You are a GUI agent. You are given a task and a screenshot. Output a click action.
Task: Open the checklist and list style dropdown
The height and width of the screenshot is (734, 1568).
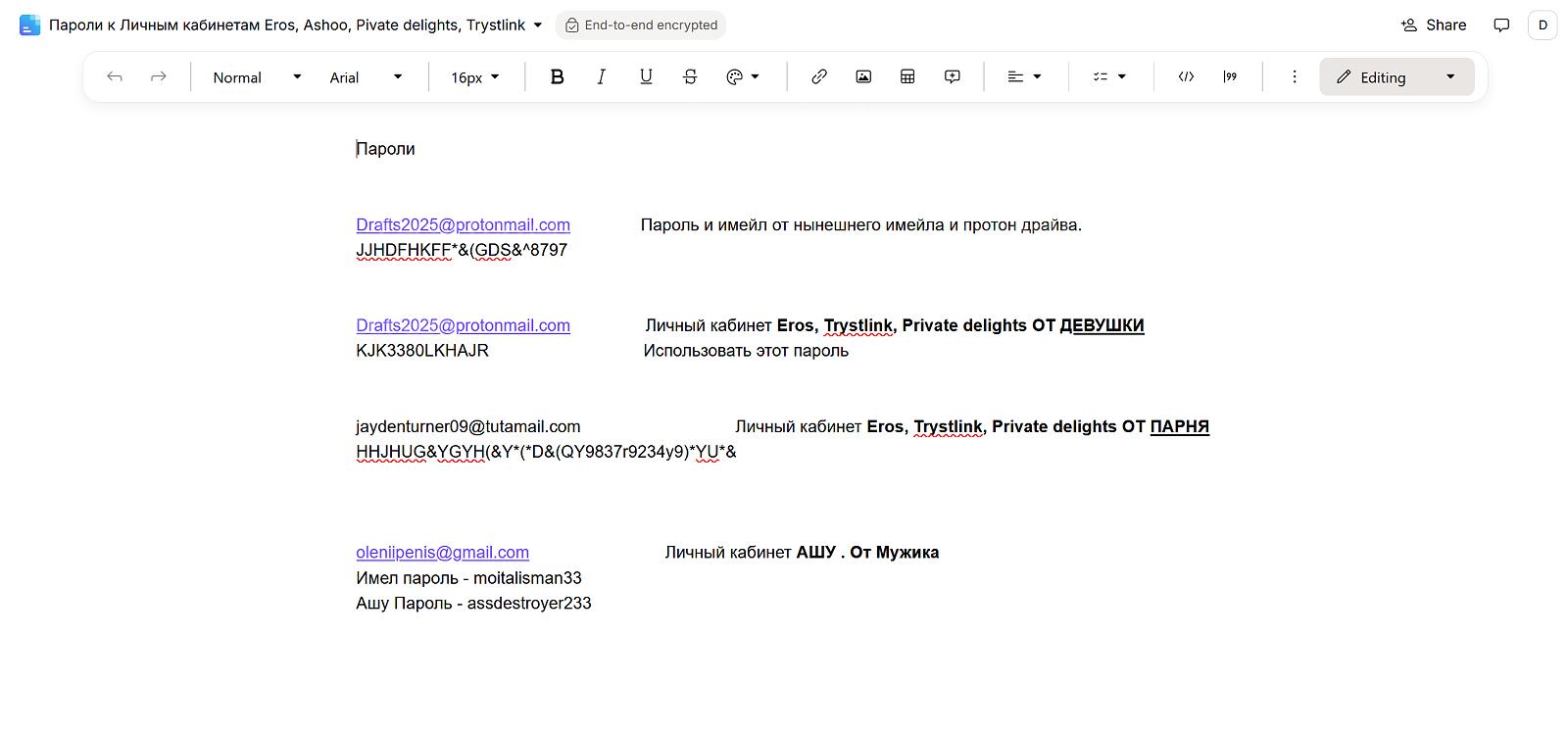[x=1109, y=77]
